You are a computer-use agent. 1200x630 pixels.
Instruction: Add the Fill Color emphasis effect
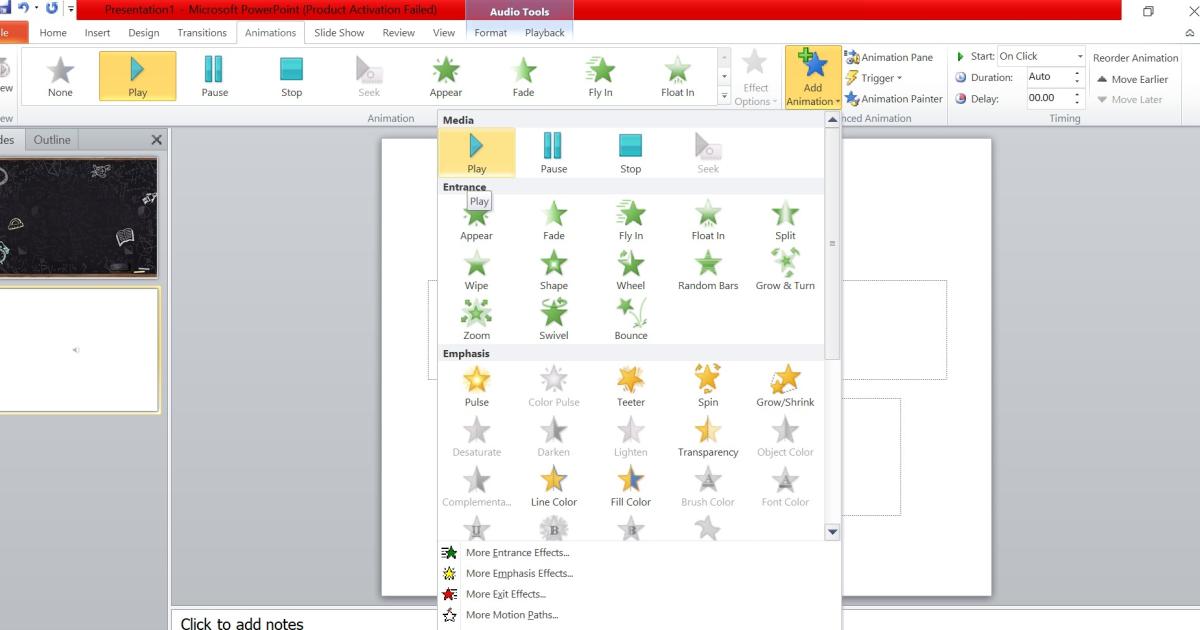(631, 487)
